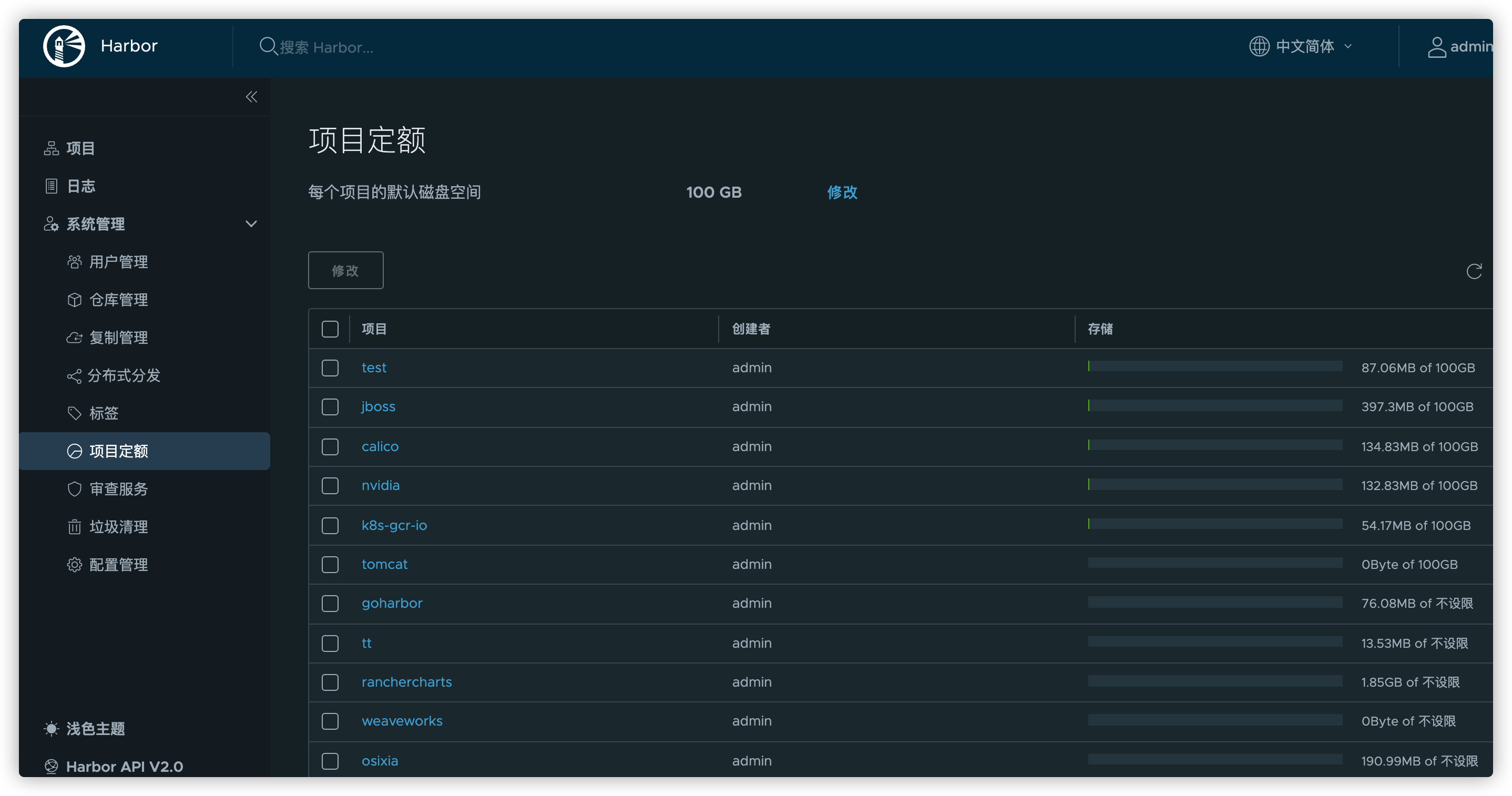Tick the tomcat checkbox

(330, 564)
